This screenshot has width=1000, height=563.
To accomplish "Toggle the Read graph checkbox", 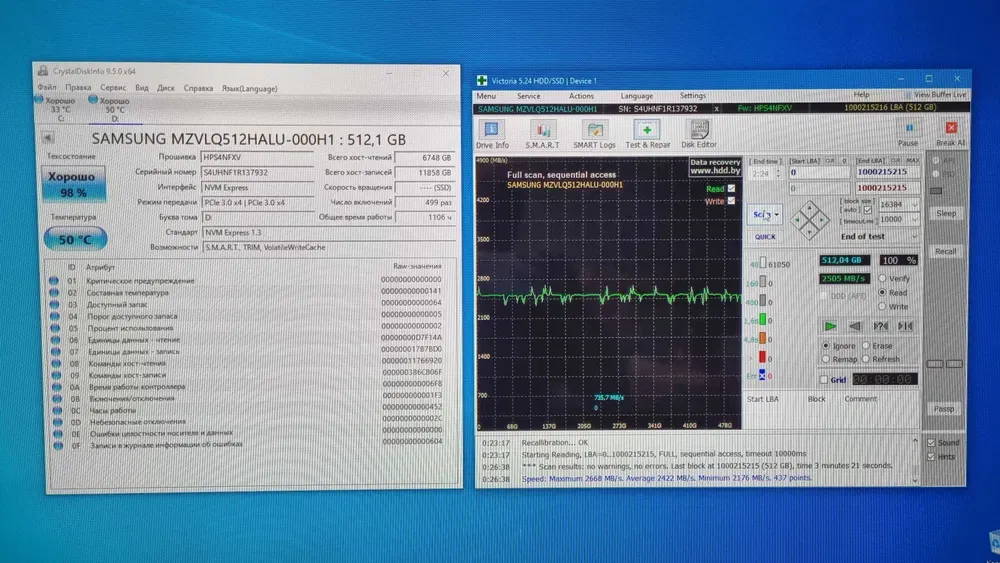I will pos(732,188).
